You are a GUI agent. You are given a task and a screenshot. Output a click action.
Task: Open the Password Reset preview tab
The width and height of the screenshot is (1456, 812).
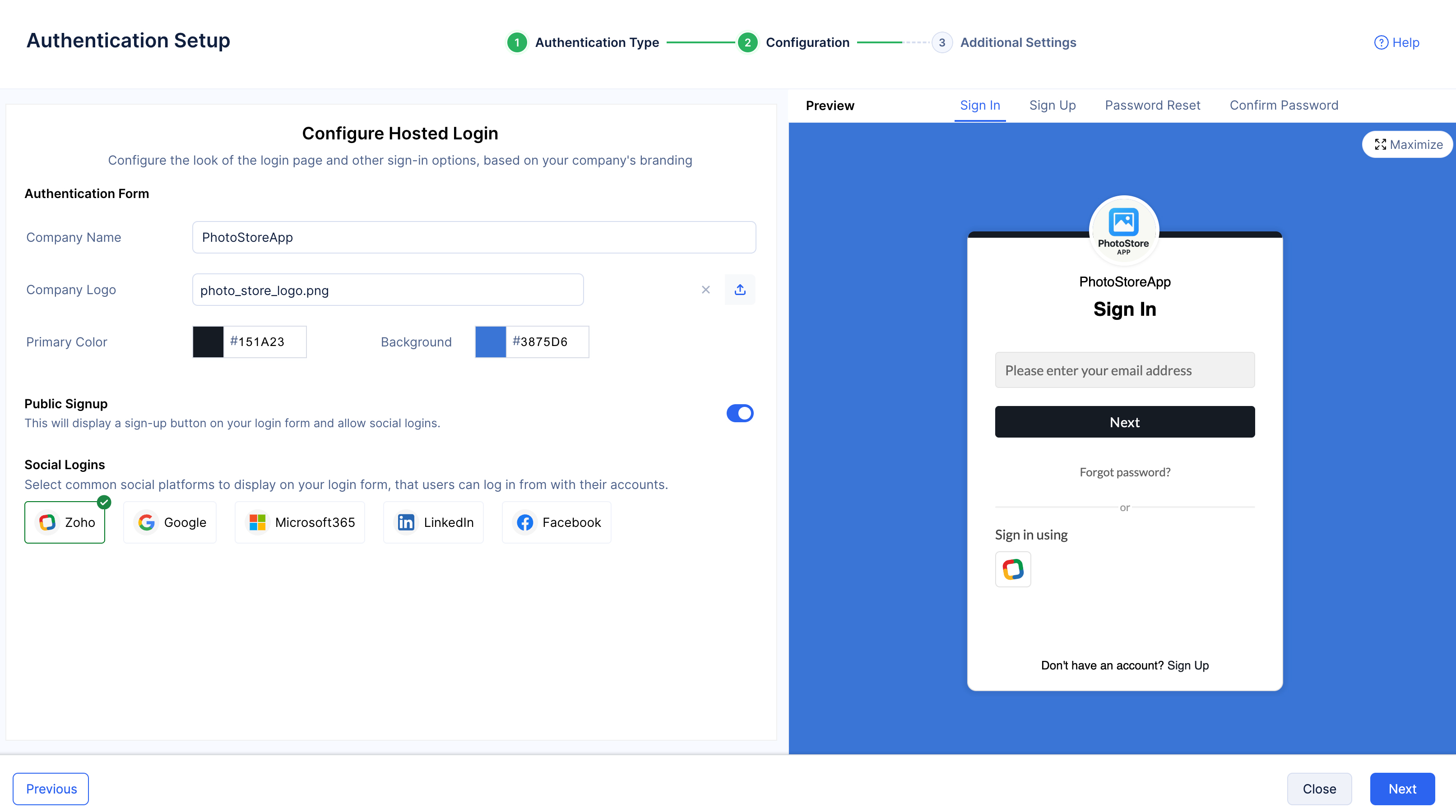(1152, 105)
